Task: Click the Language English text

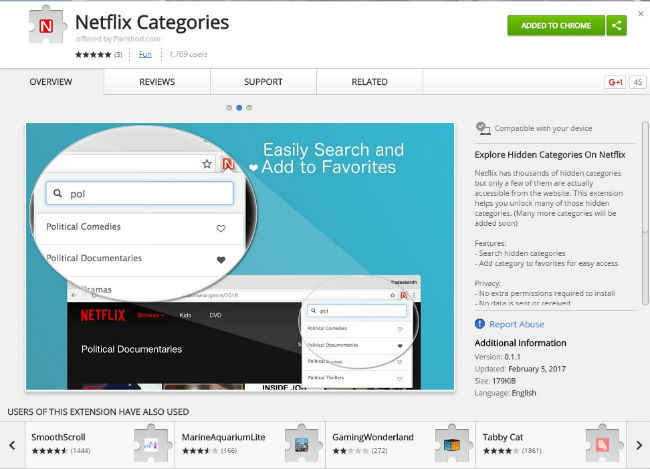Action: 505,393
